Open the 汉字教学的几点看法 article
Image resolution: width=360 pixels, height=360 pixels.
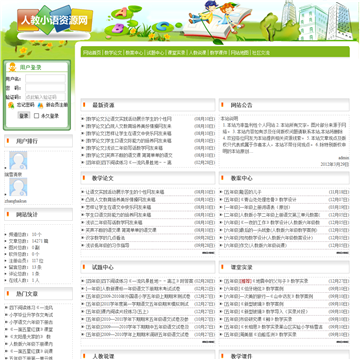105,238
